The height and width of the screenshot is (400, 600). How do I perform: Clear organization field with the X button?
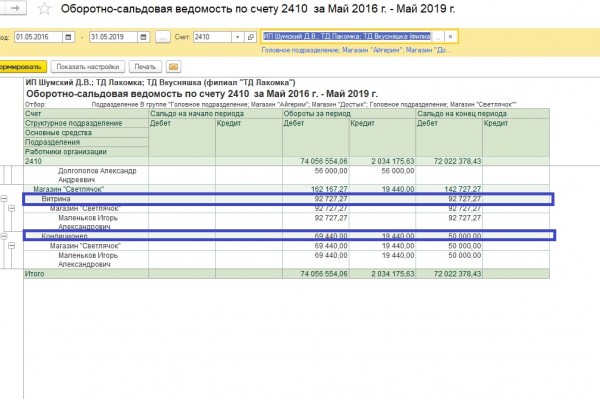(x=450, y=37)
